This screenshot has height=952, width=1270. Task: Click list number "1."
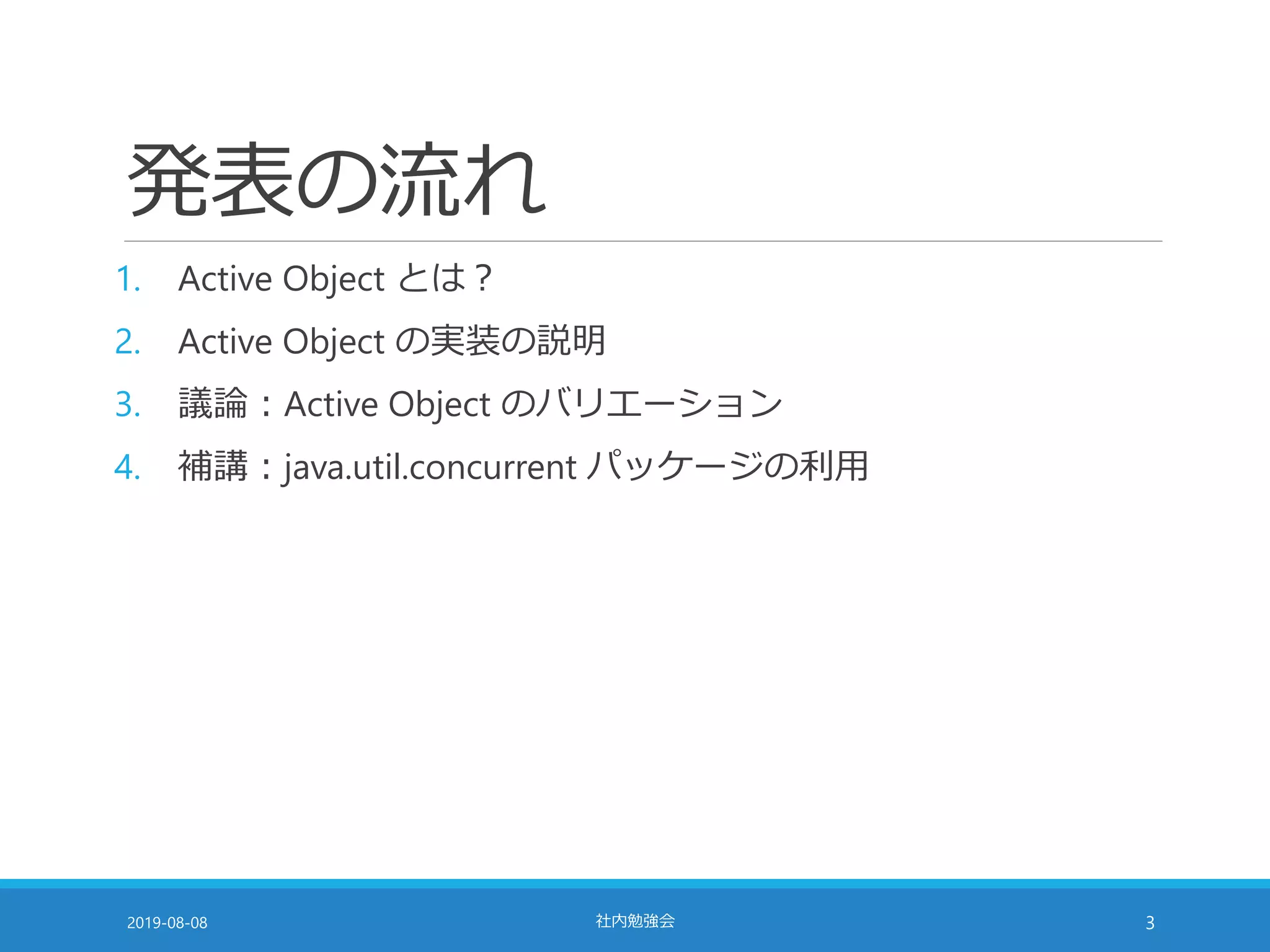128,279
